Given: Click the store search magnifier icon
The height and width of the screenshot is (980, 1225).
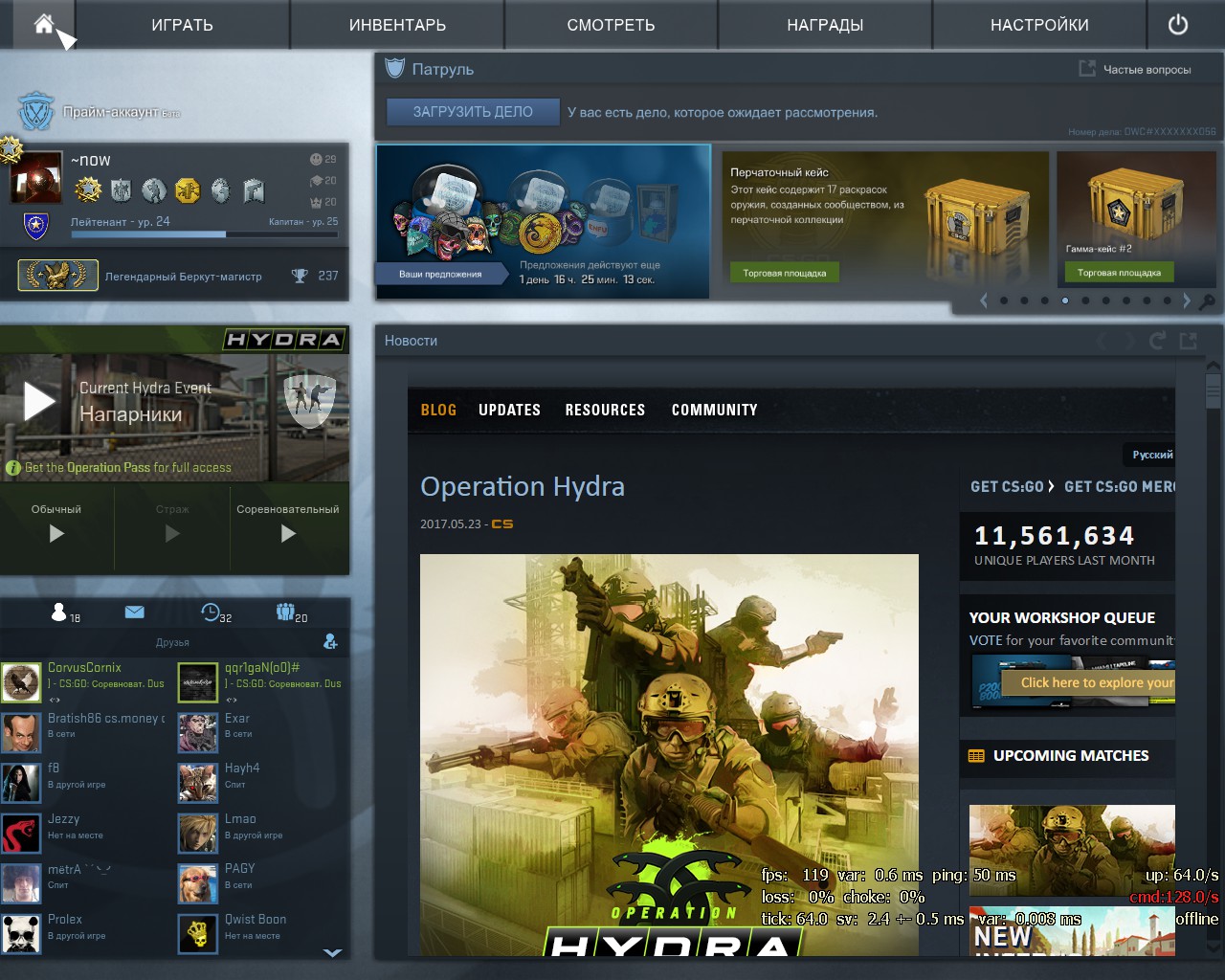Looking at the screenshot, I should tap(1208, 301).
